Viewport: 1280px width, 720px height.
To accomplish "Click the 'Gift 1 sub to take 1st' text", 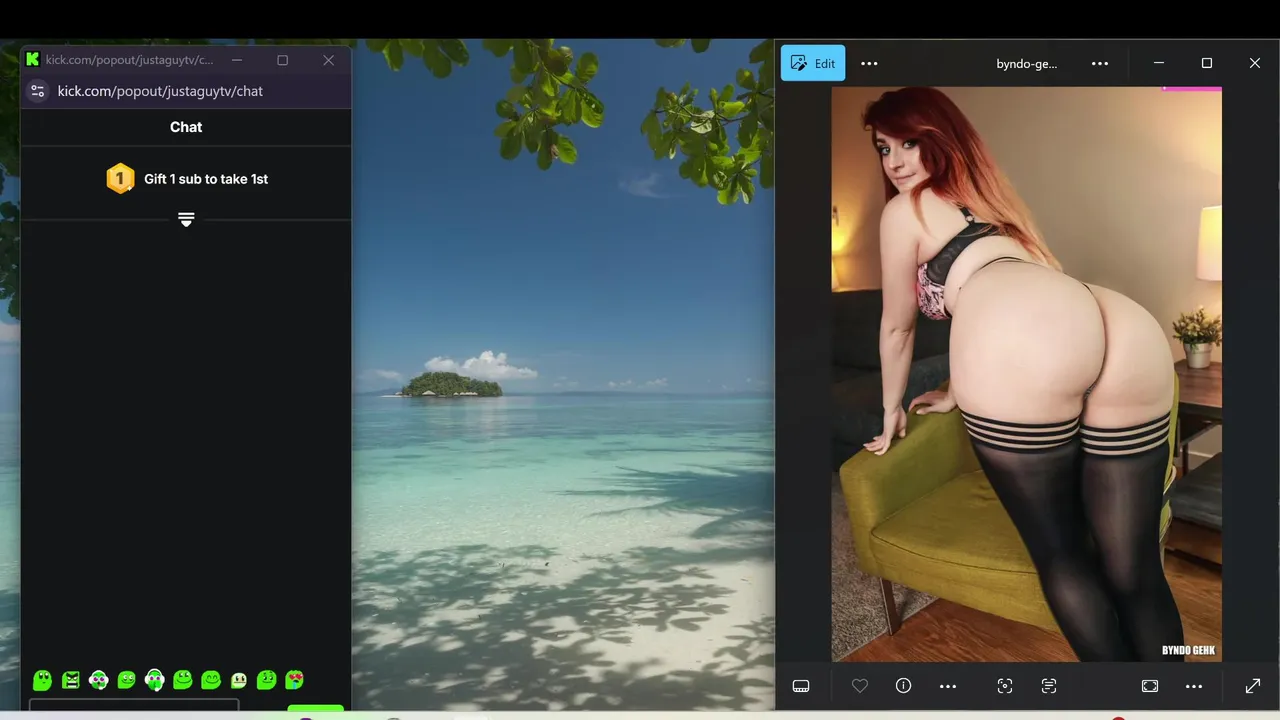I will [206, 179].
